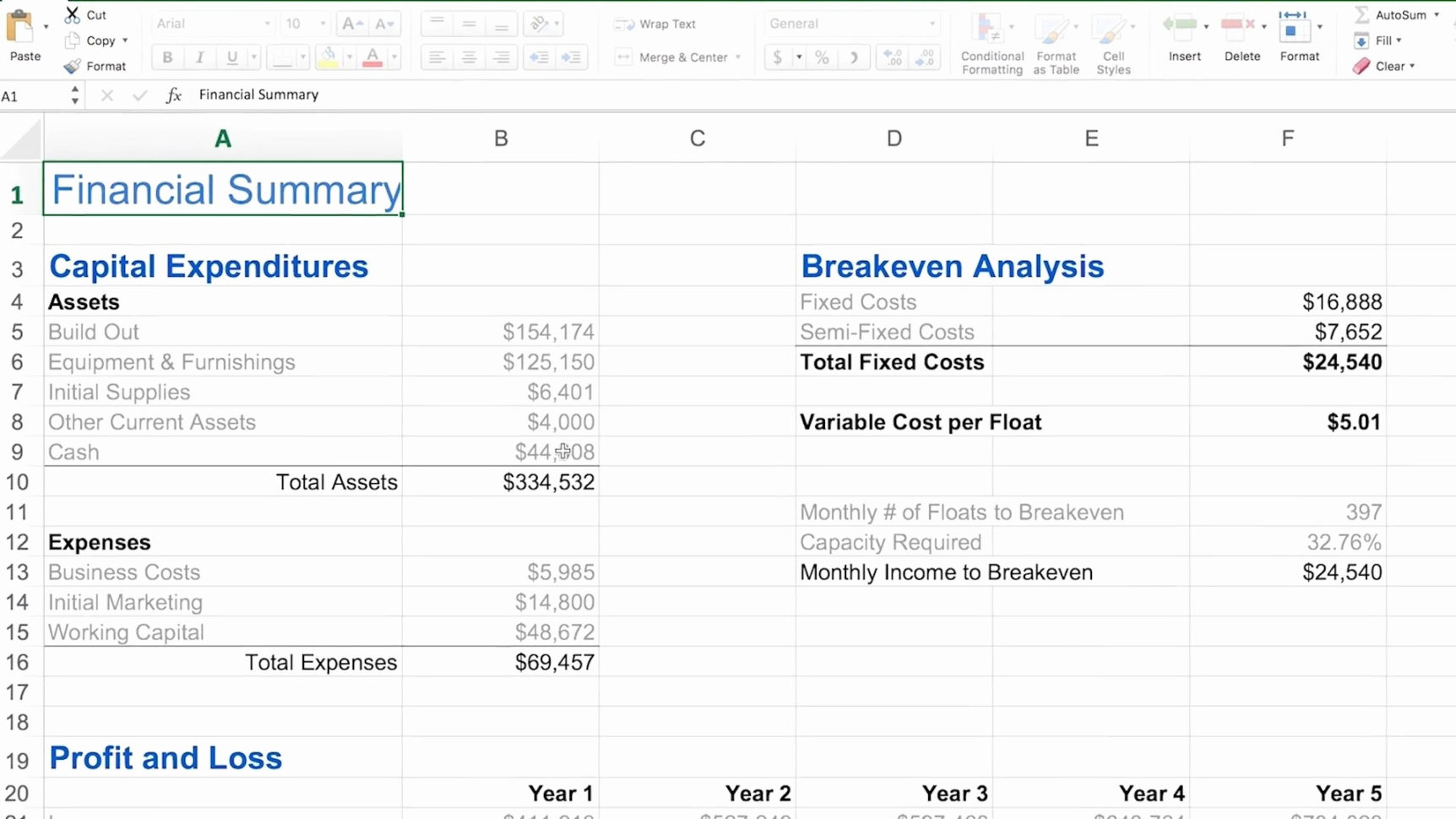Viewport: 1456px width, 819px height.
Task: Activate the Format painter brush
Action: point(73,66)
